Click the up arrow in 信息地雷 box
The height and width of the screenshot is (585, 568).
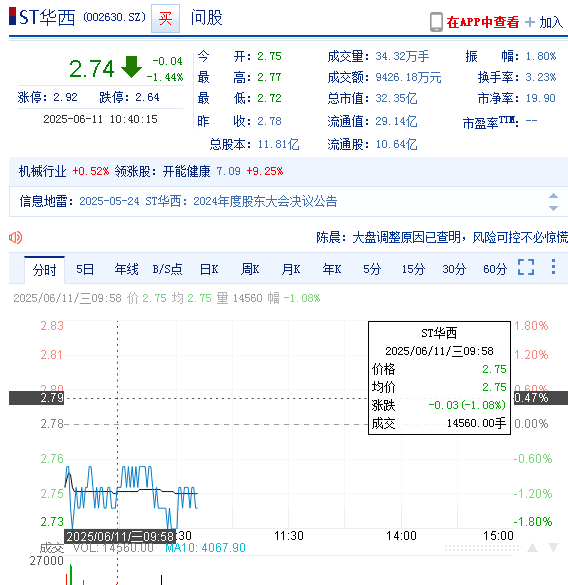click(554, 196)
